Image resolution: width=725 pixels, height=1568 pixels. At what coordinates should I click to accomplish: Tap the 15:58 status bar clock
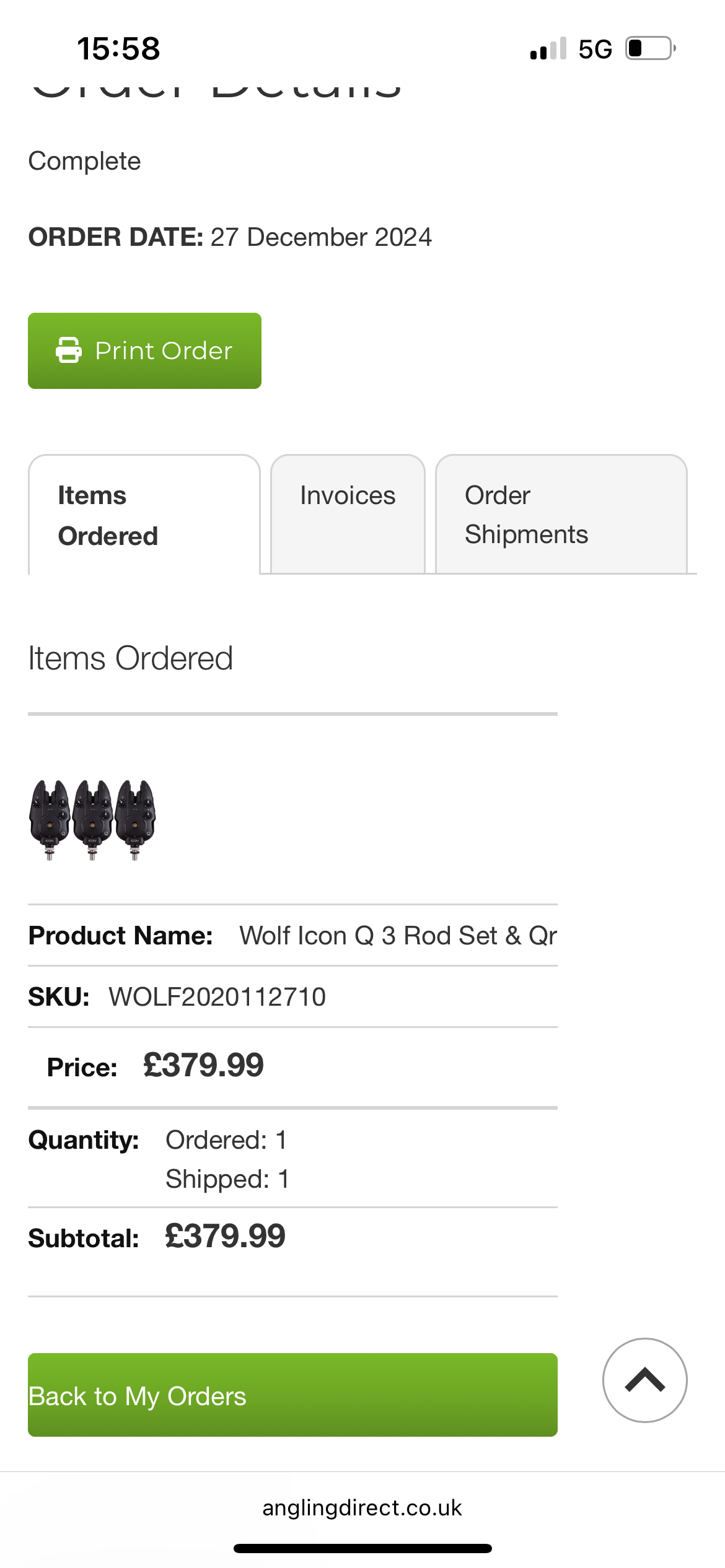(118, 49)
